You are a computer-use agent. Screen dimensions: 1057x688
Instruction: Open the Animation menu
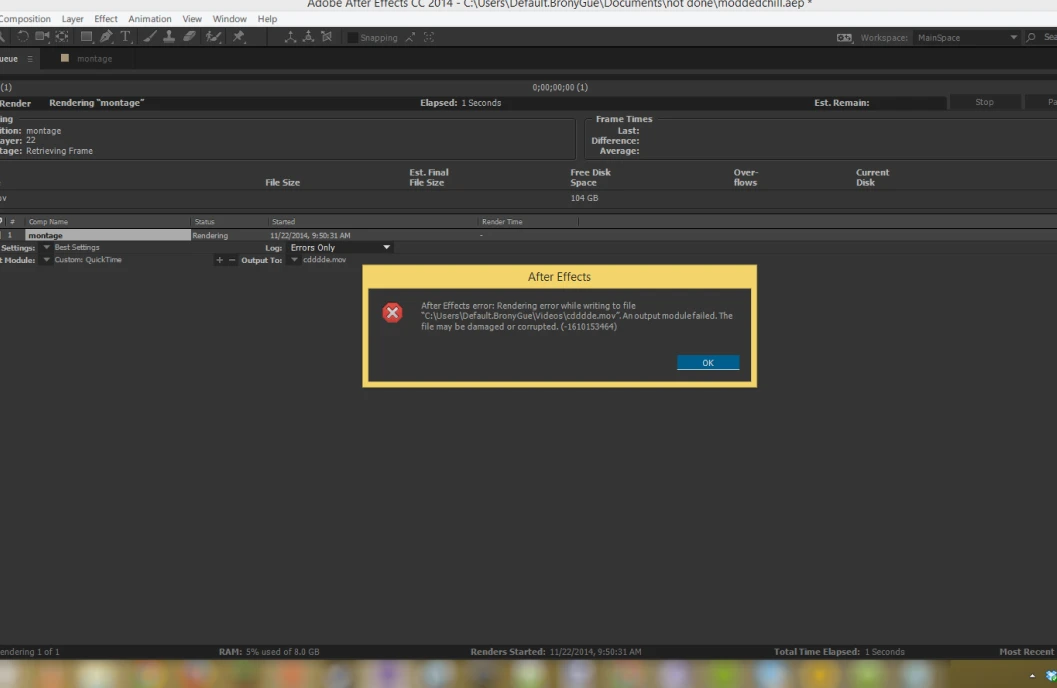click(150, 19)
